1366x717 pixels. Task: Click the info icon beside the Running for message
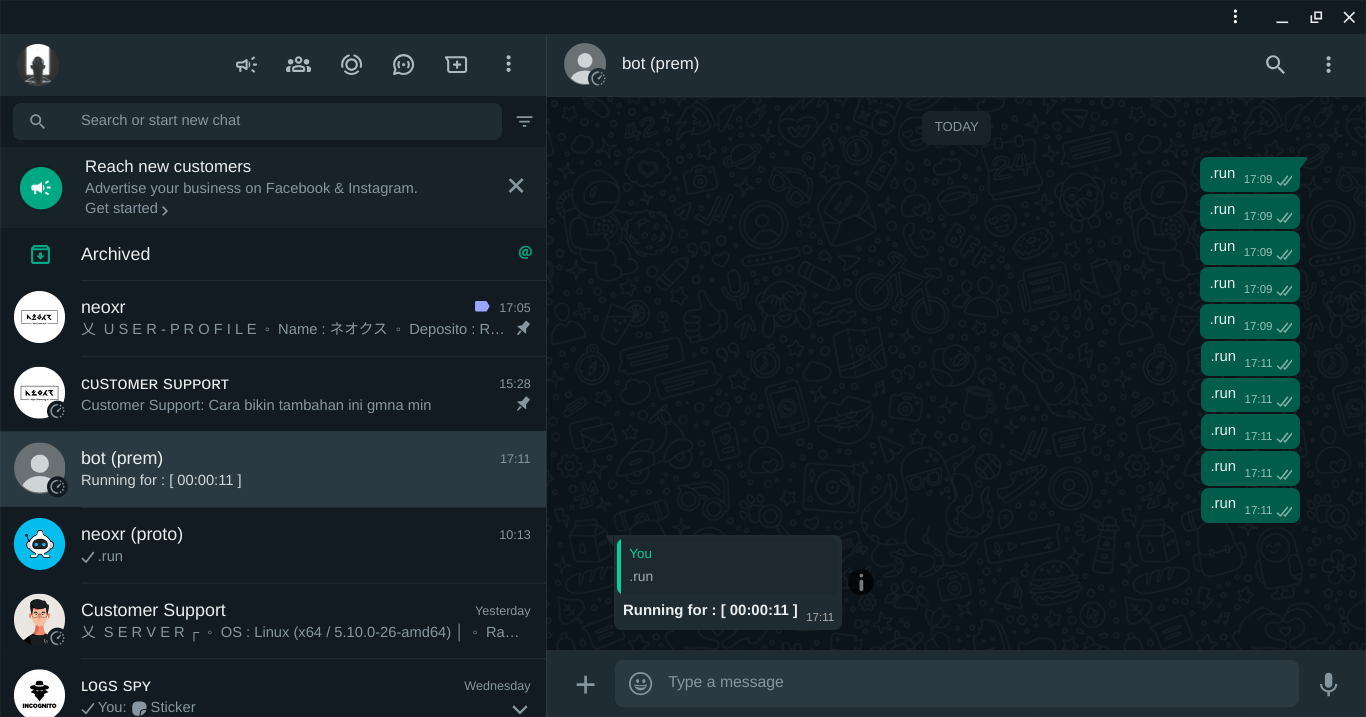[x=861, y=582]
